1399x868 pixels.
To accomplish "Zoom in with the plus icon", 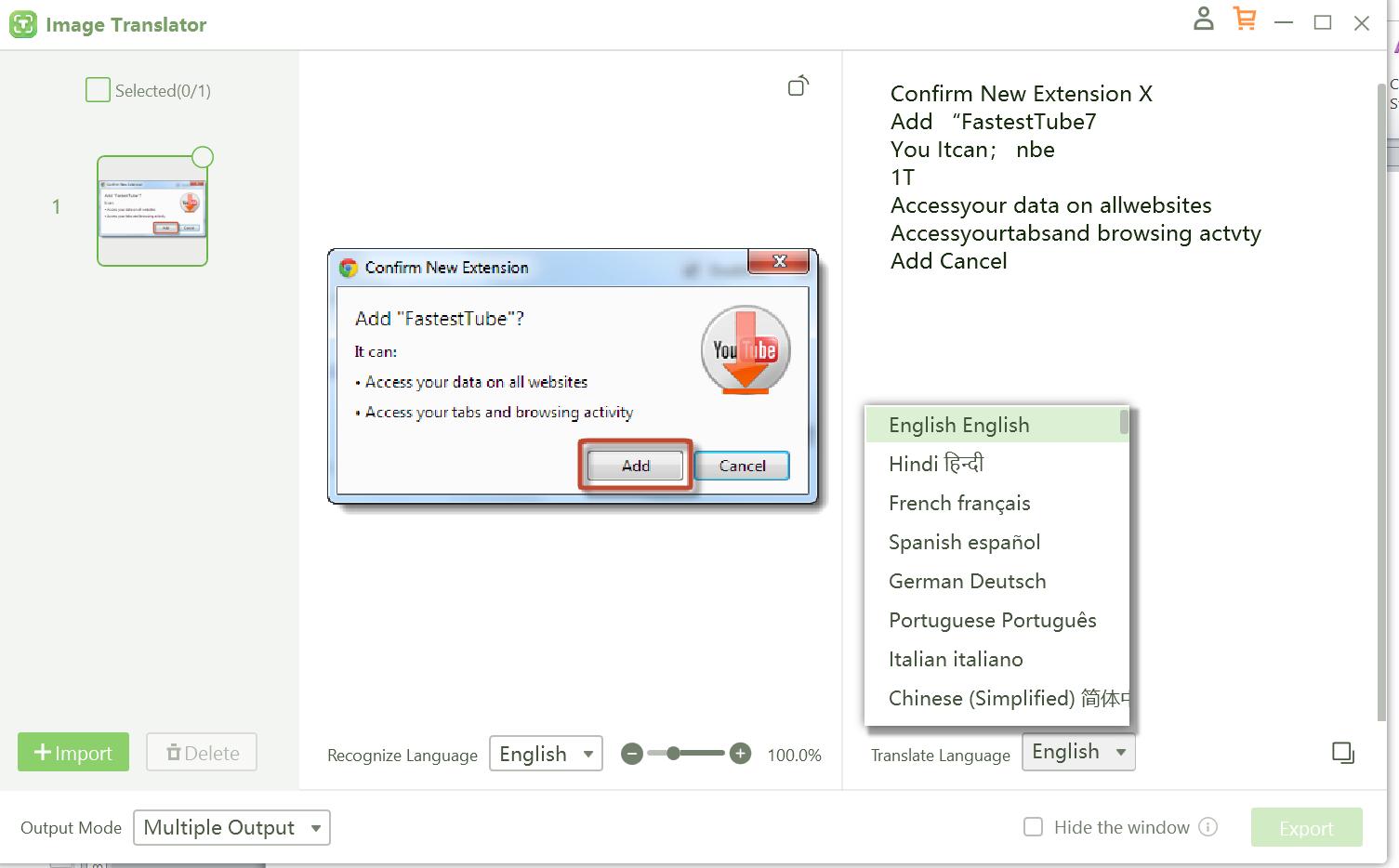I will tap(740, 754).
